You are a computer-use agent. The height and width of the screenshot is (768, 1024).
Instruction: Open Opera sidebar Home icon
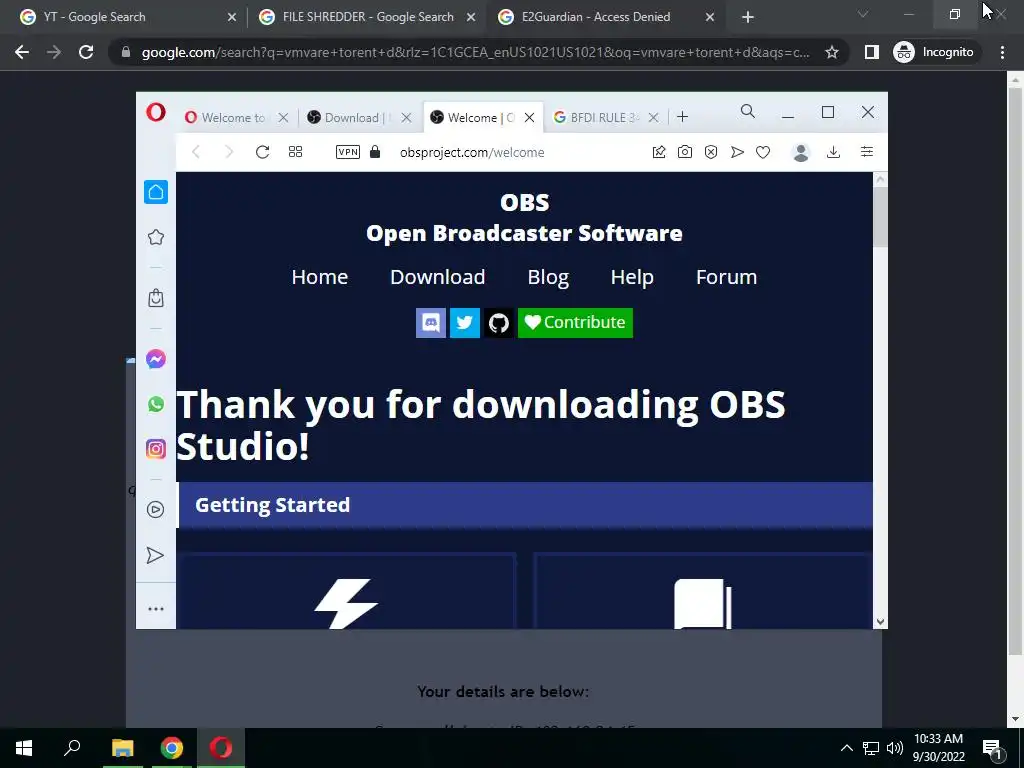[155, 192]
